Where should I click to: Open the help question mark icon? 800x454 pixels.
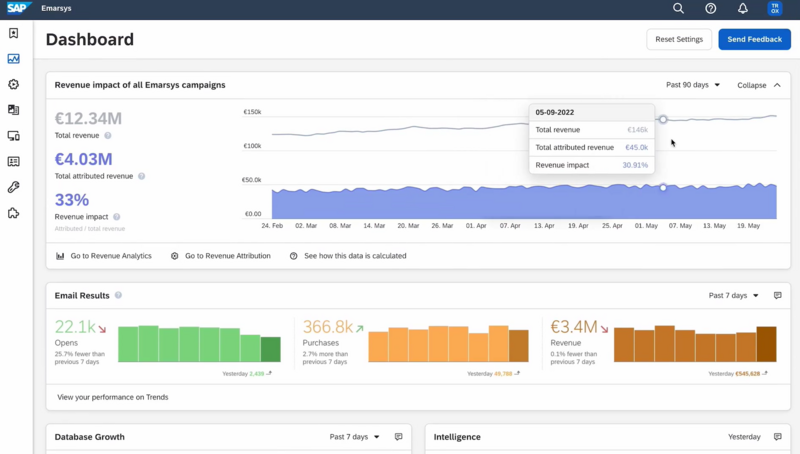coord(710,8)
